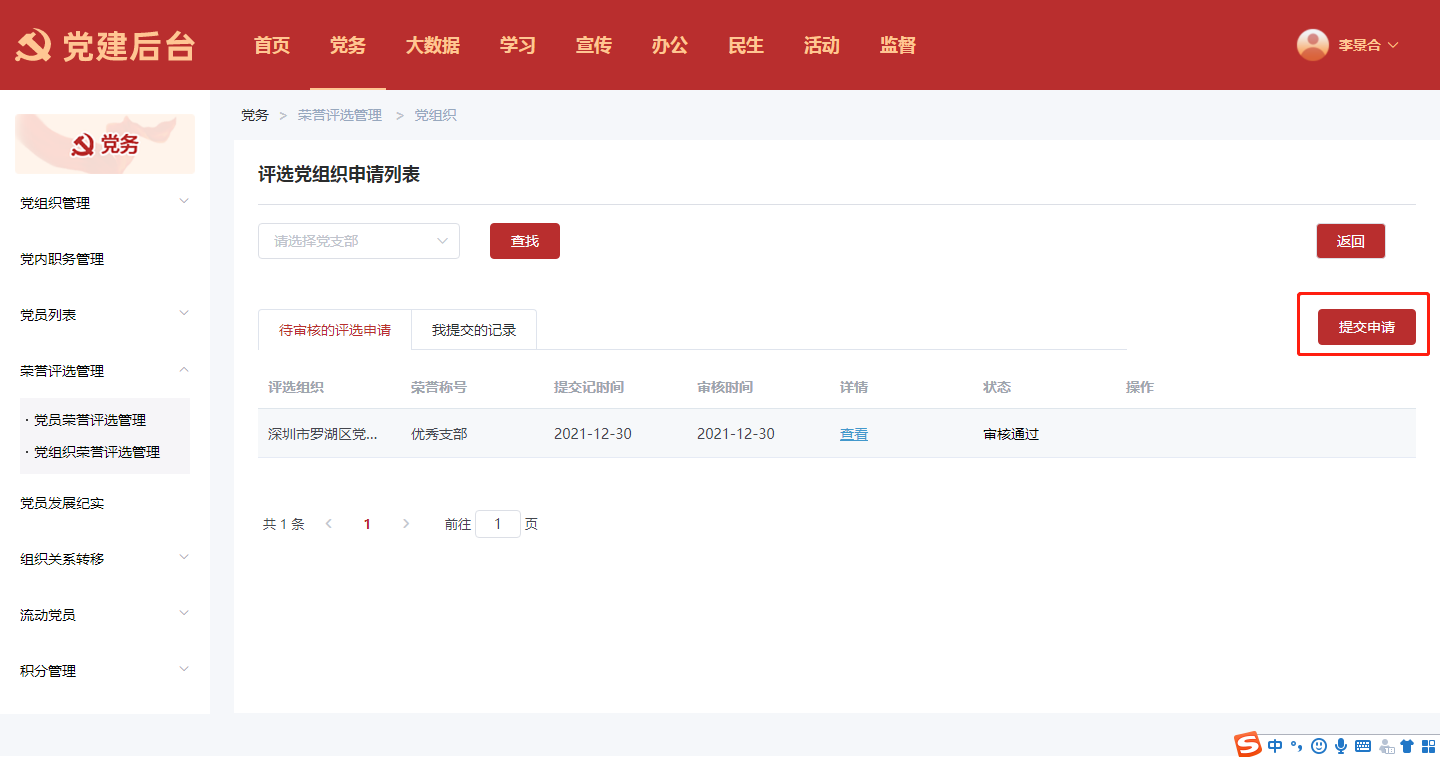Open the soft keyboard icon in IME toolbar

coord(1363,746)
